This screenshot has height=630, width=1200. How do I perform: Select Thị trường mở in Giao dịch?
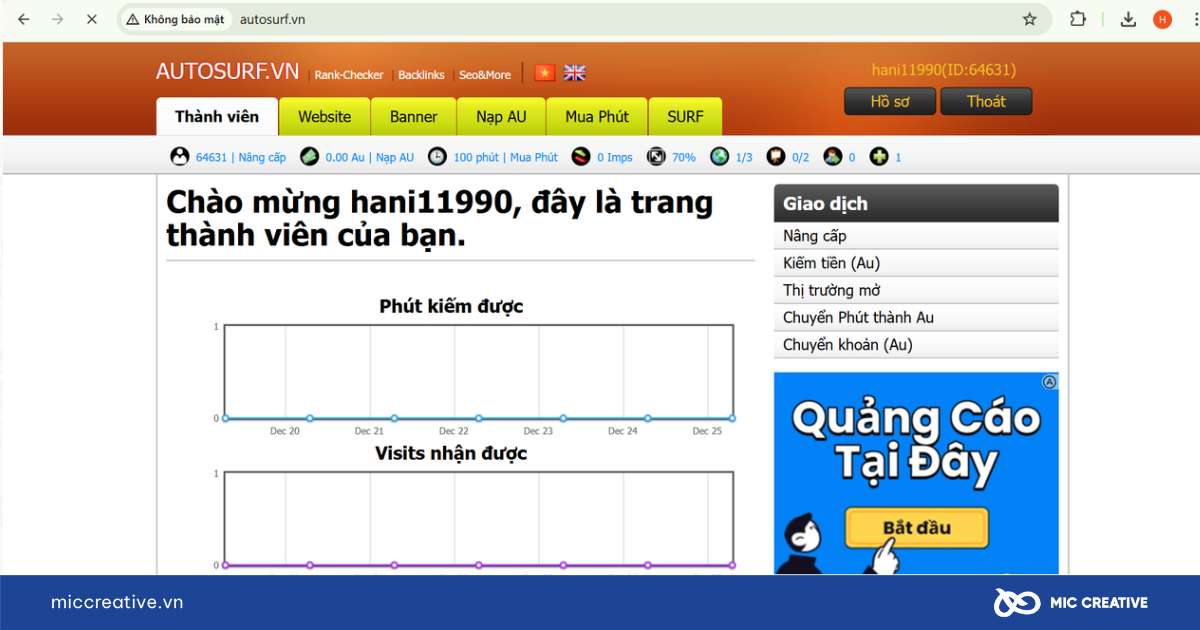pyautogui.click(x=916, y=290)
